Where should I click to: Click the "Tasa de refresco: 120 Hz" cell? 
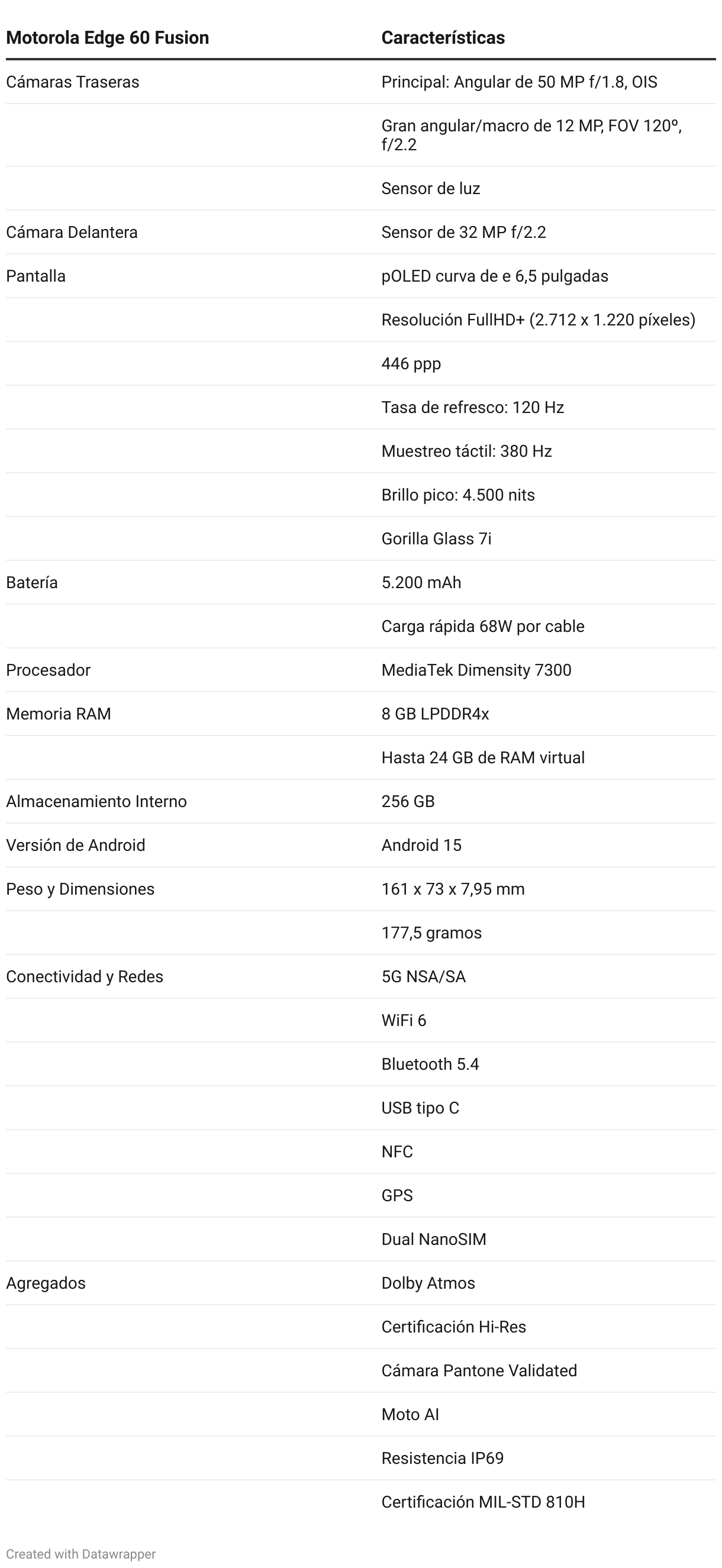[472, 407]
